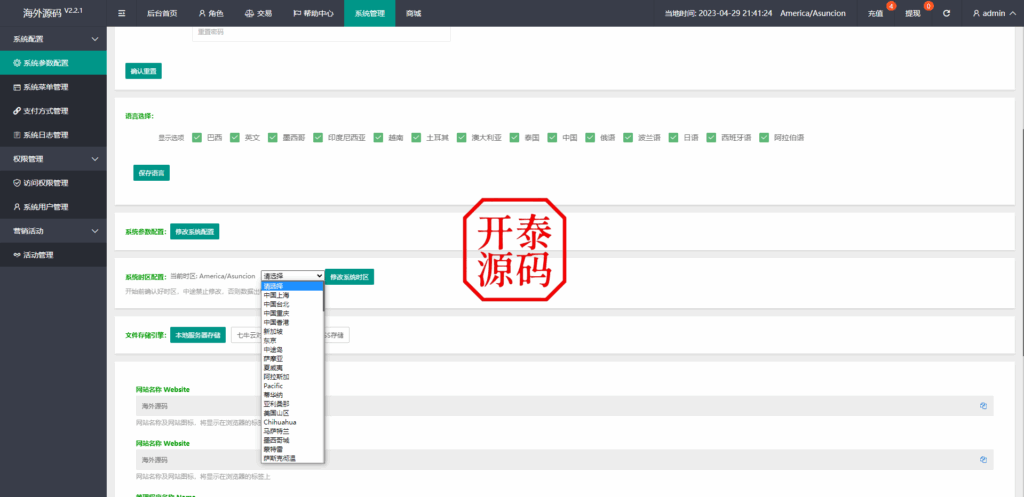Open 提现 withdrawal notifications
The image size is (1024, 497).
point(913,13)
